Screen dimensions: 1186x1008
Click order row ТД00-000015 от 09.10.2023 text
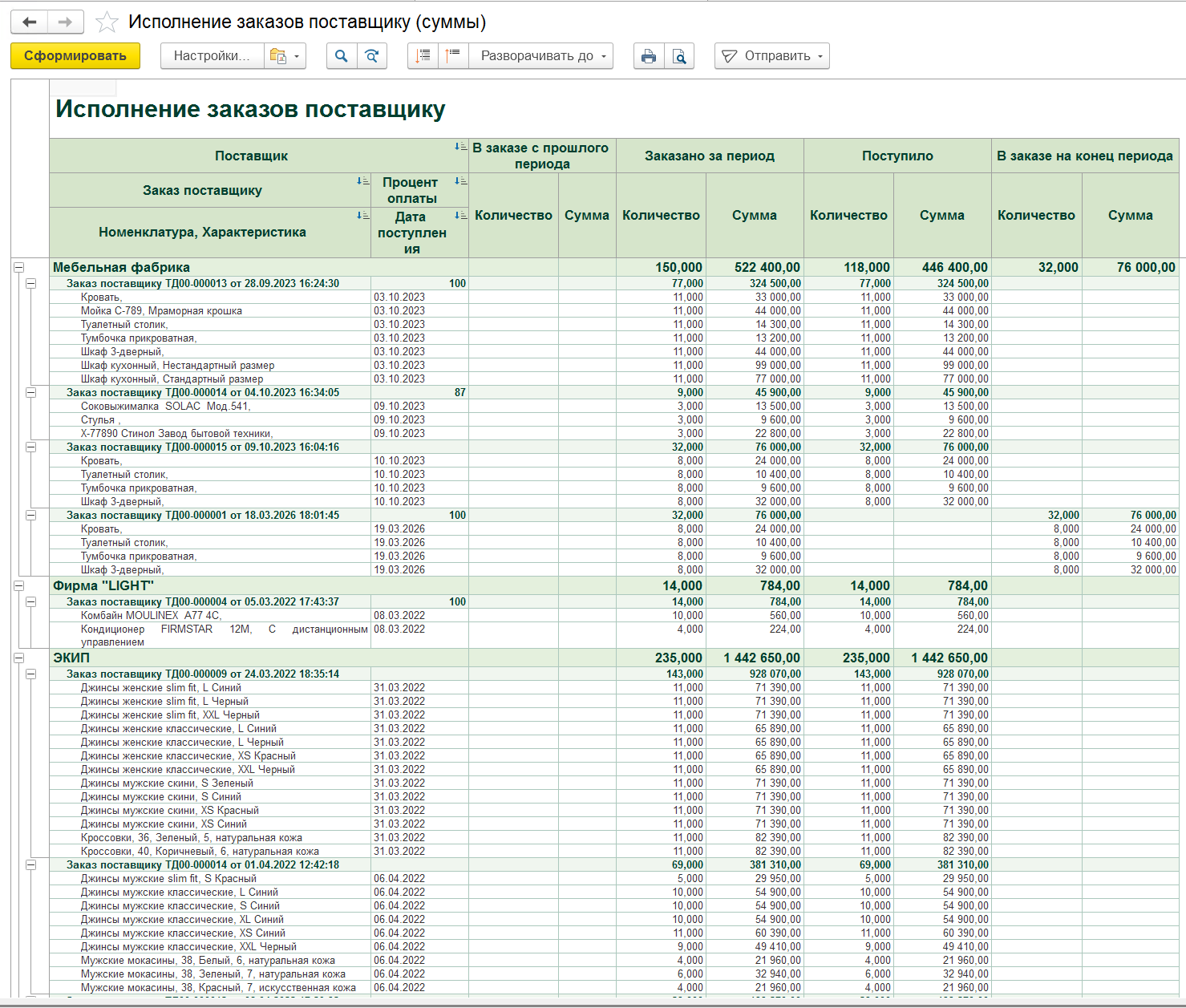coord(203,447)
